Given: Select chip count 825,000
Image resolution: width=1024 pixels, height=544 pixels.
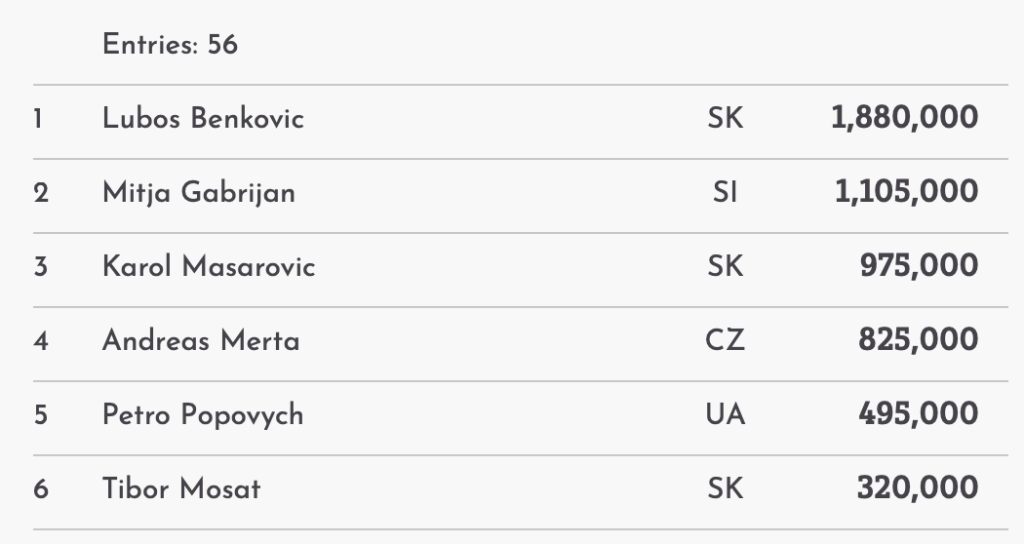Looking at the screenshot, I should point(918,341).
